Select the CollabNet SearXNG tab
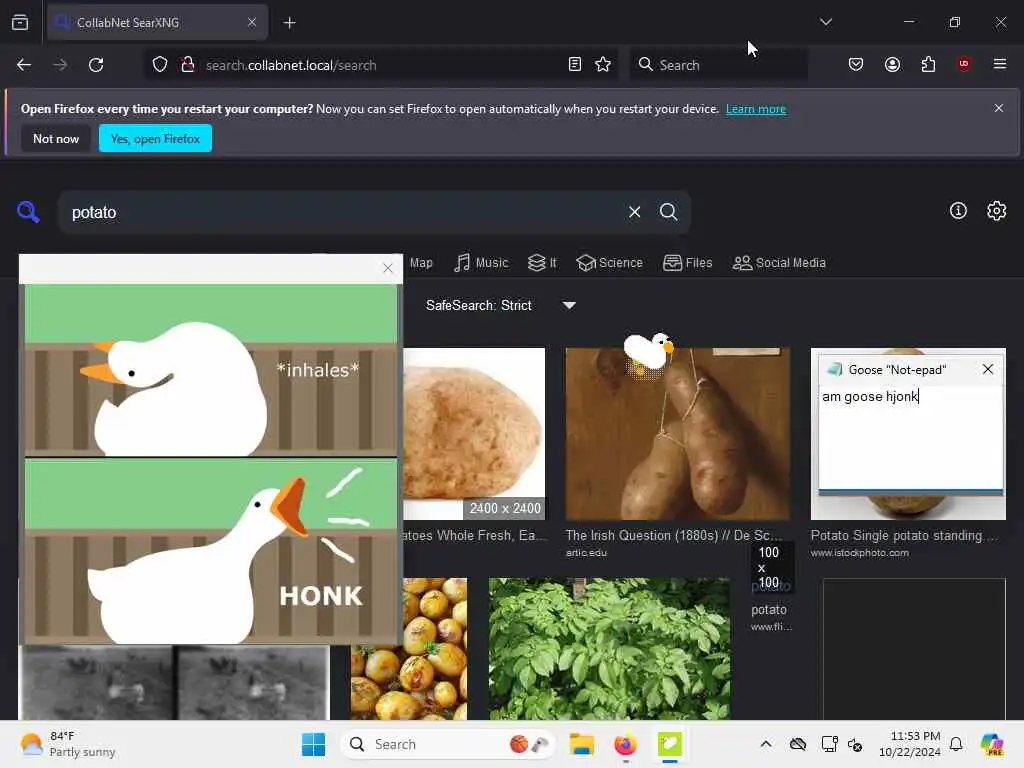Image resolution: width=1024 pixels, height=768 pixels. tap(157, 23)
